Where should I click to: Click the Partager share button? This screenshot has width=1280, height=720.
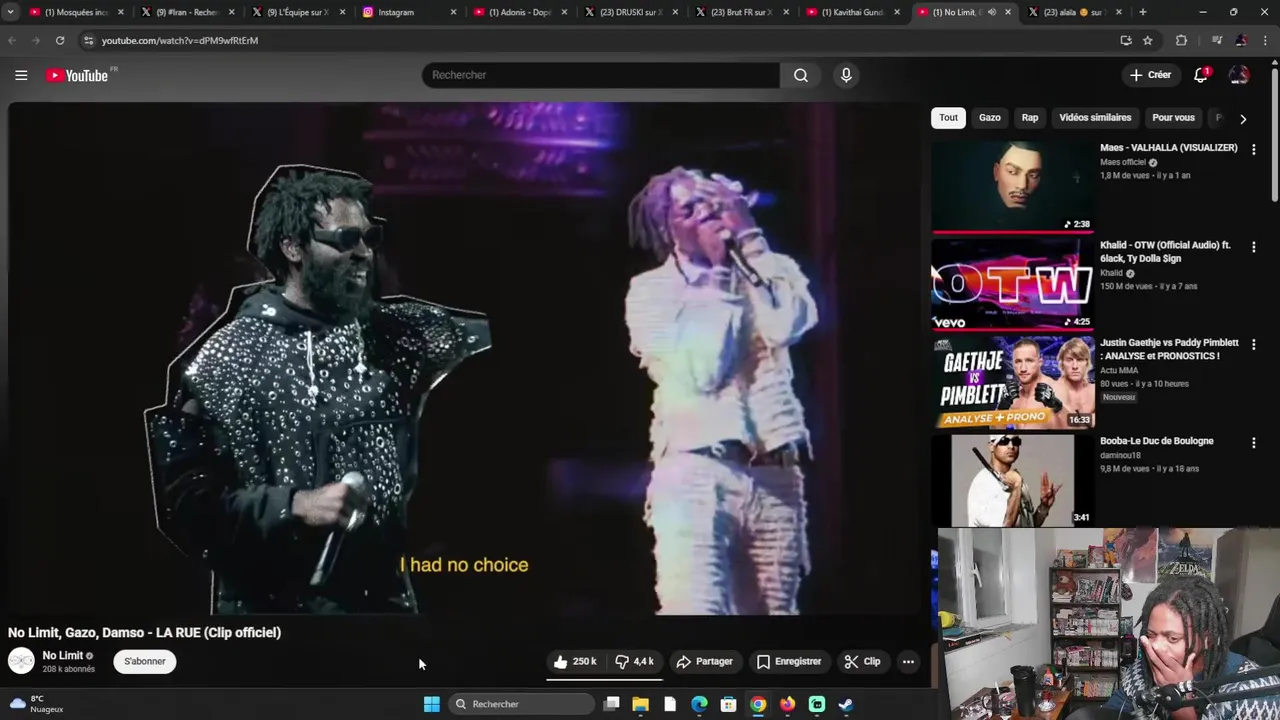705,661
